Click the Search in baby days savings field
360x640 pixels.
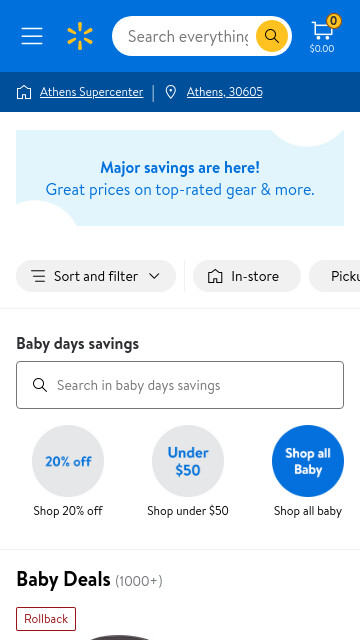[180, 385]
